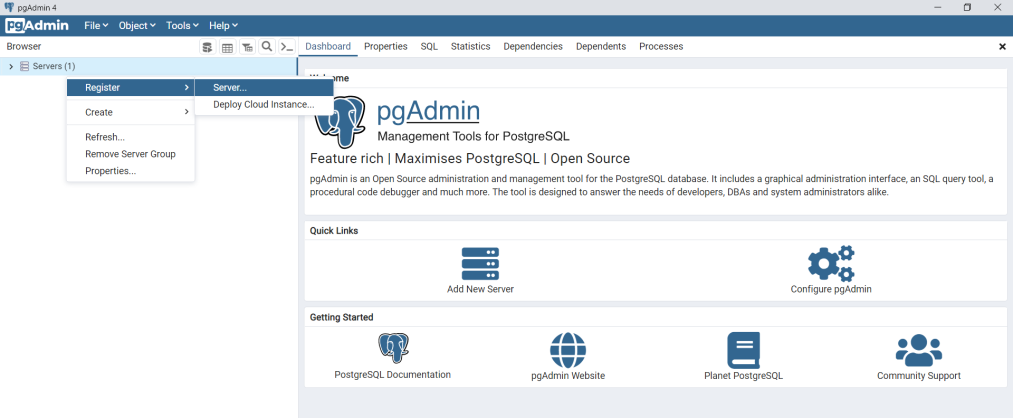Minimize the pgAdmin 4 window
1013x418 pixels.
(x=937, y=7)
